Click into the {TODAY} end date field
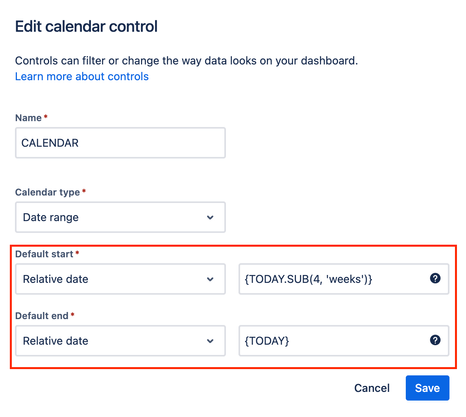The width and height of the screenshot is (466, 417). (344, 341)
